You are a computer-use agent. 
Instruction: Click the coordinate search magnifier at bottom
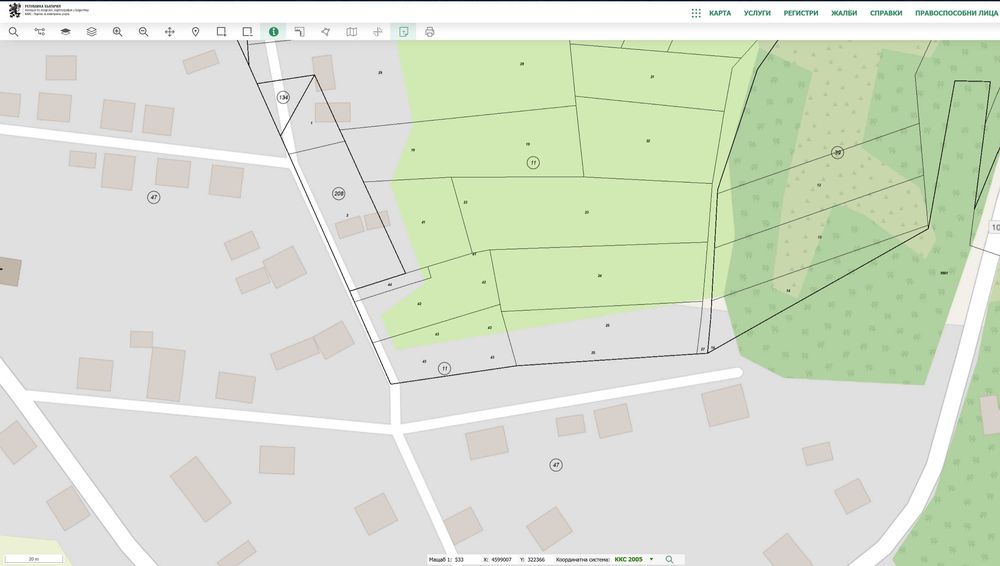click(669, 559)
